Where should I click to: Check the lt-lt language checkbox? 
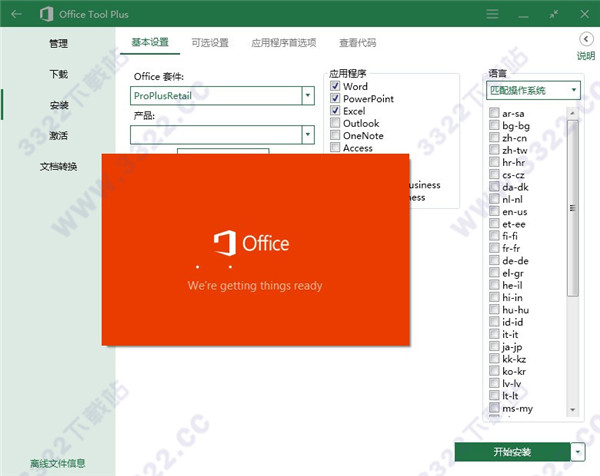tap(494, 395)
